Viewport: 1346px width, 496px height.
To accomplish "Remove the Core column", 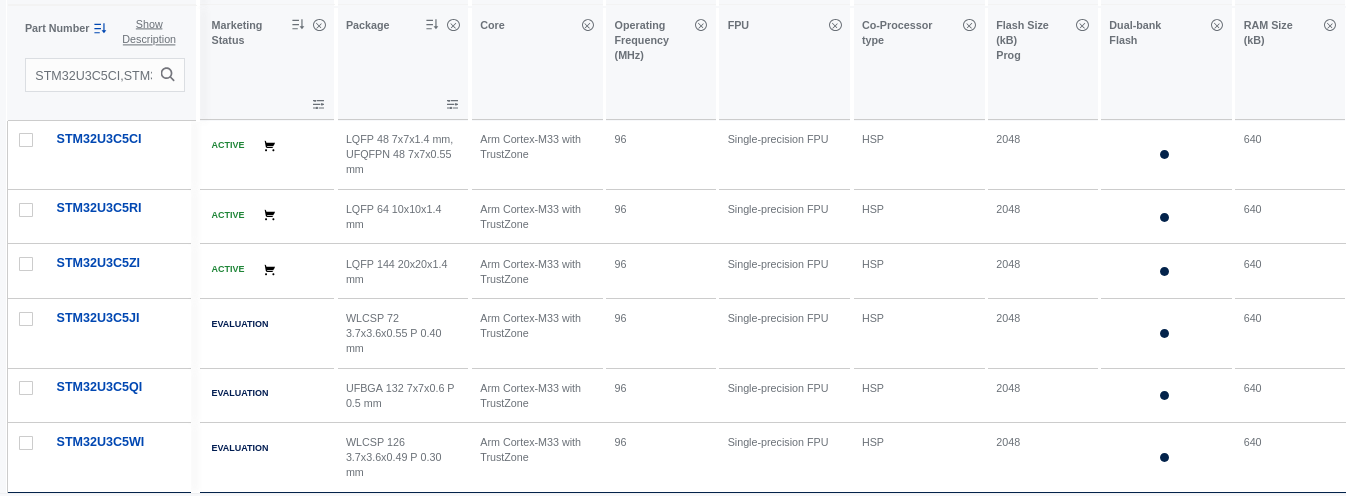I will click(588, 25).
